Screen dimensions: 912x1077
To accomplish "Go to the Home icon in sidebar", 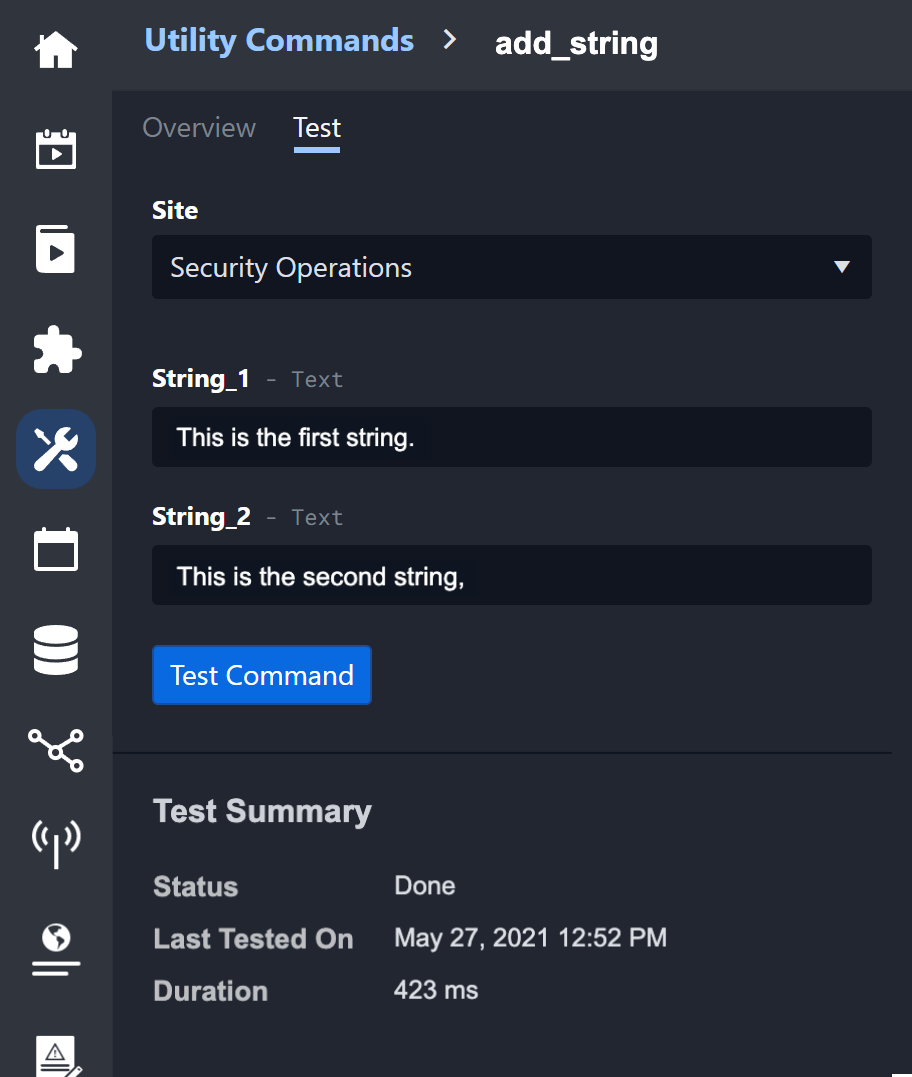I will pos(56,50).
